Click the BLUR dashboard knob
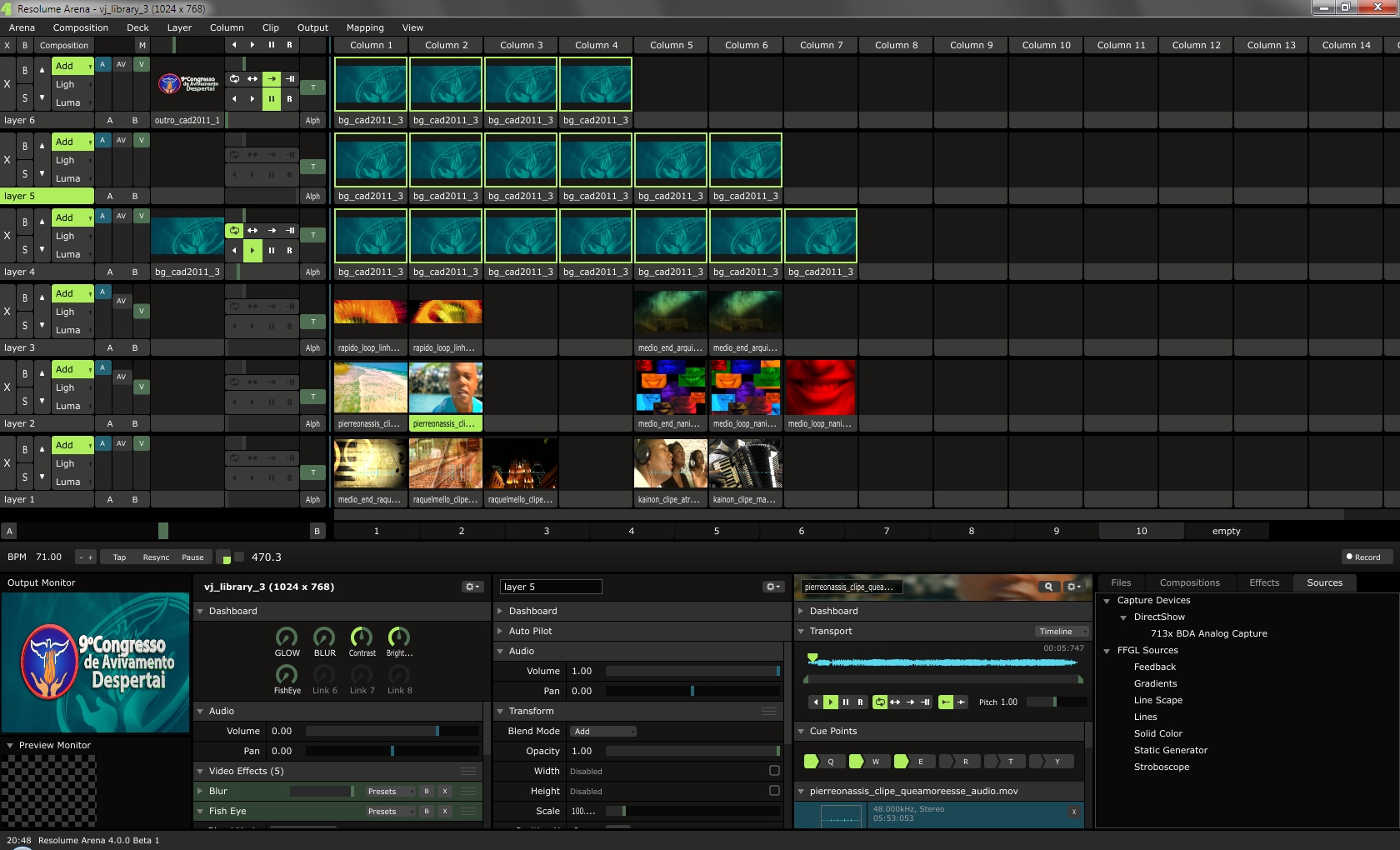 [x=324, y=637]
